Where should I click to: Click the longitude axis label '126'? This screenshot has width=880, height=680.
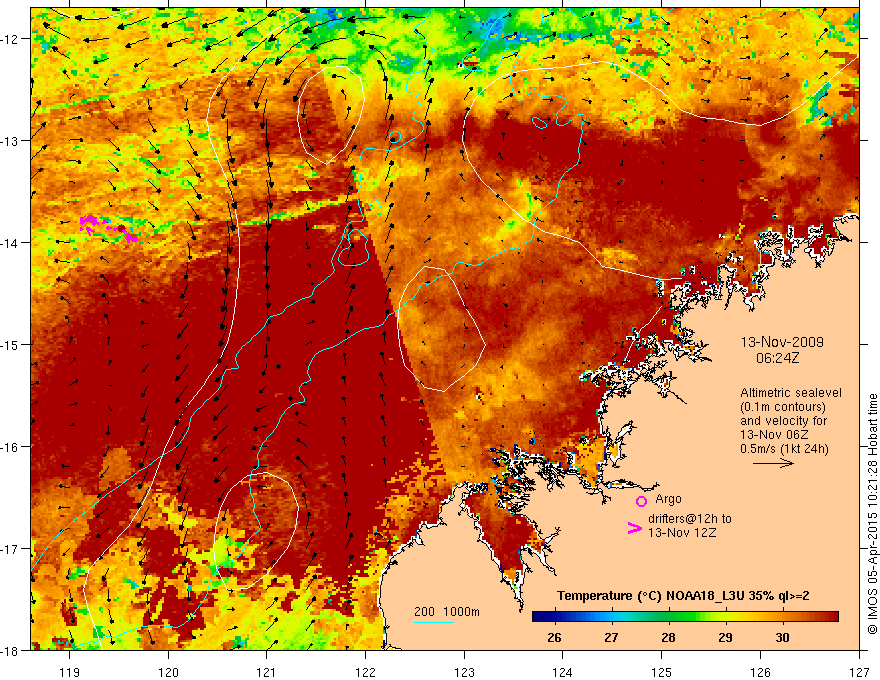point(760,672)
